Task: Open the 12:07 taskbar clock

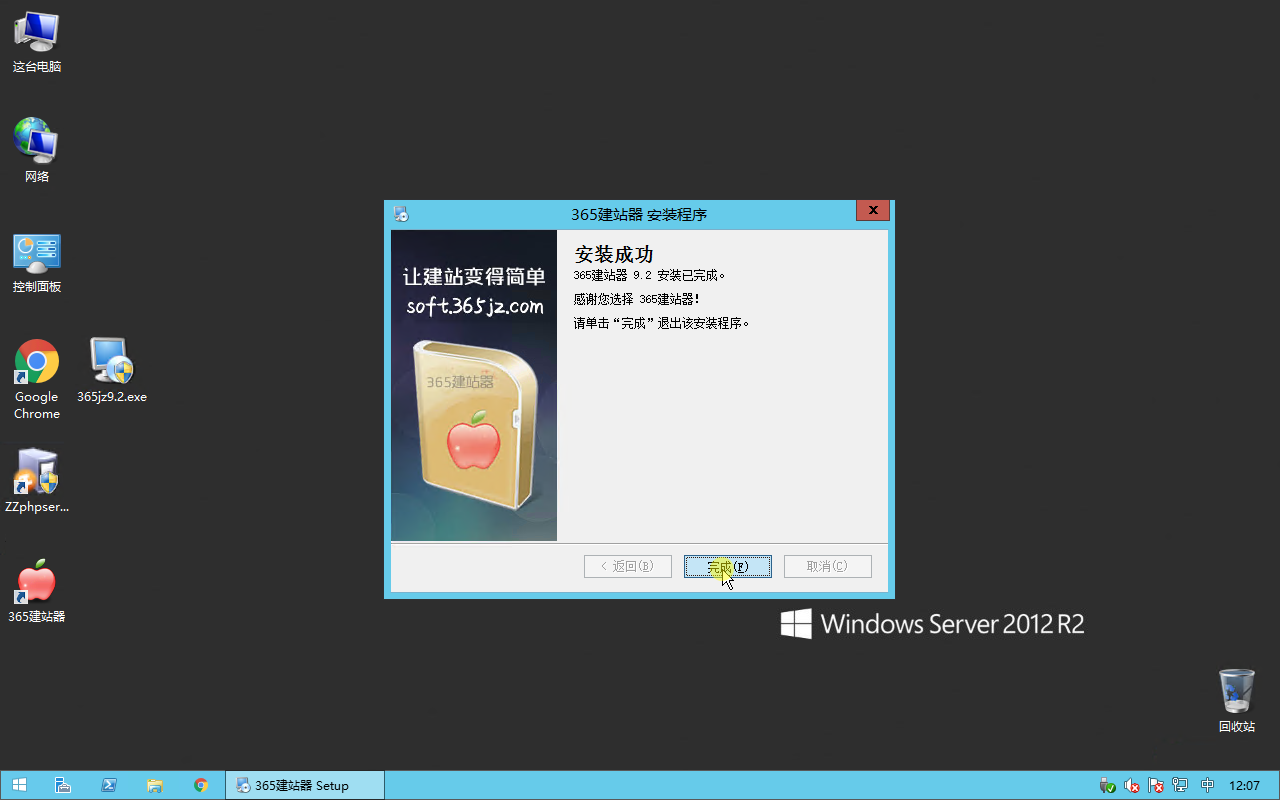Action: (1244, 786)
